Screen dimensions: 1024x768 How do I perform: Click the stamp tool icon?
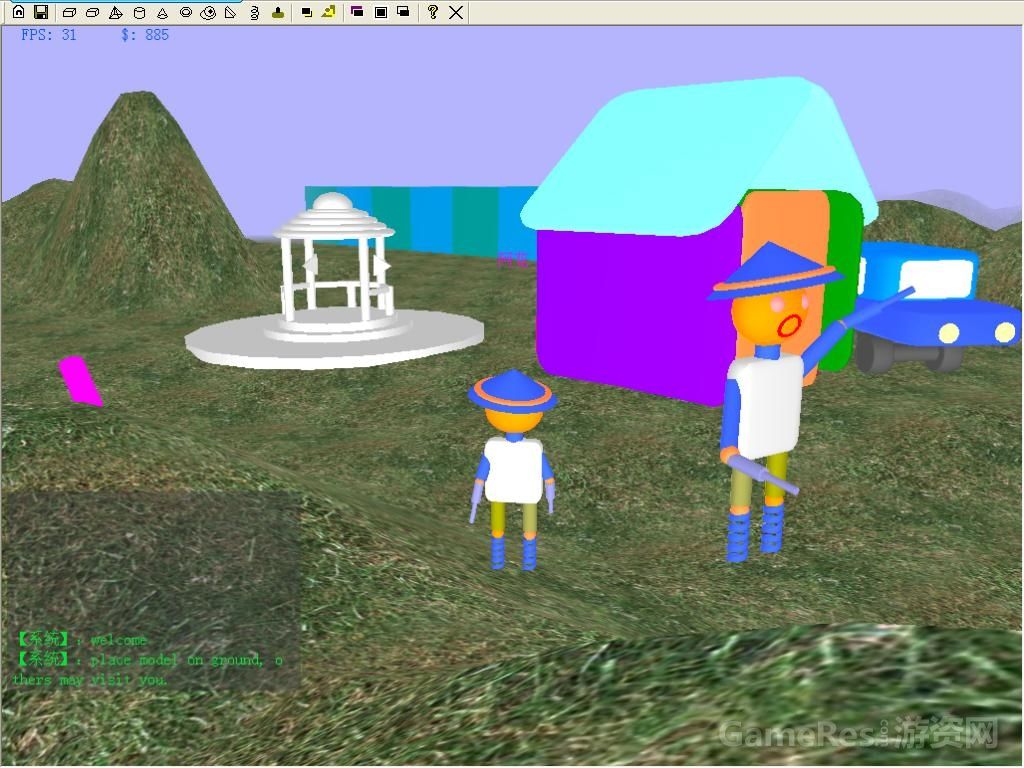tap(278, 12)
